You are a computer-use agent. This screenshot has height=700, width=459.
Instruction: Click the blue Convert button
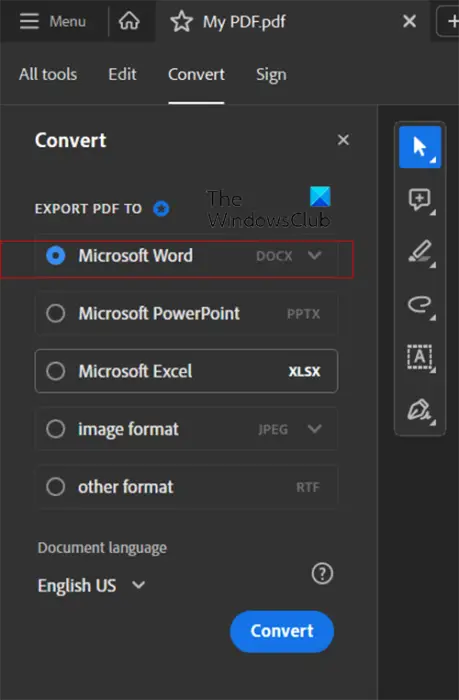(282, 631)
